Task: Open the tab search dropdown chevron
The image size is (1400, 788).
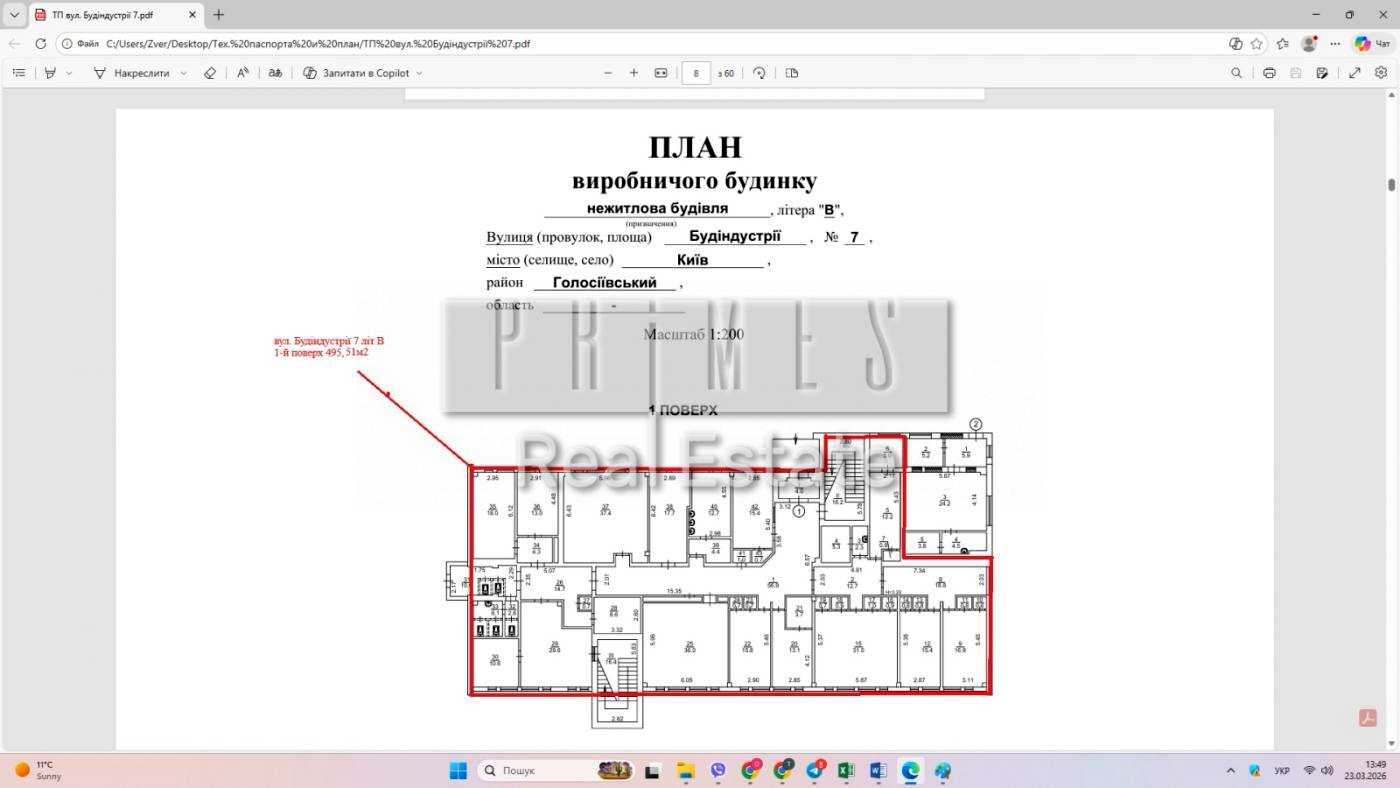Action: 14,15
